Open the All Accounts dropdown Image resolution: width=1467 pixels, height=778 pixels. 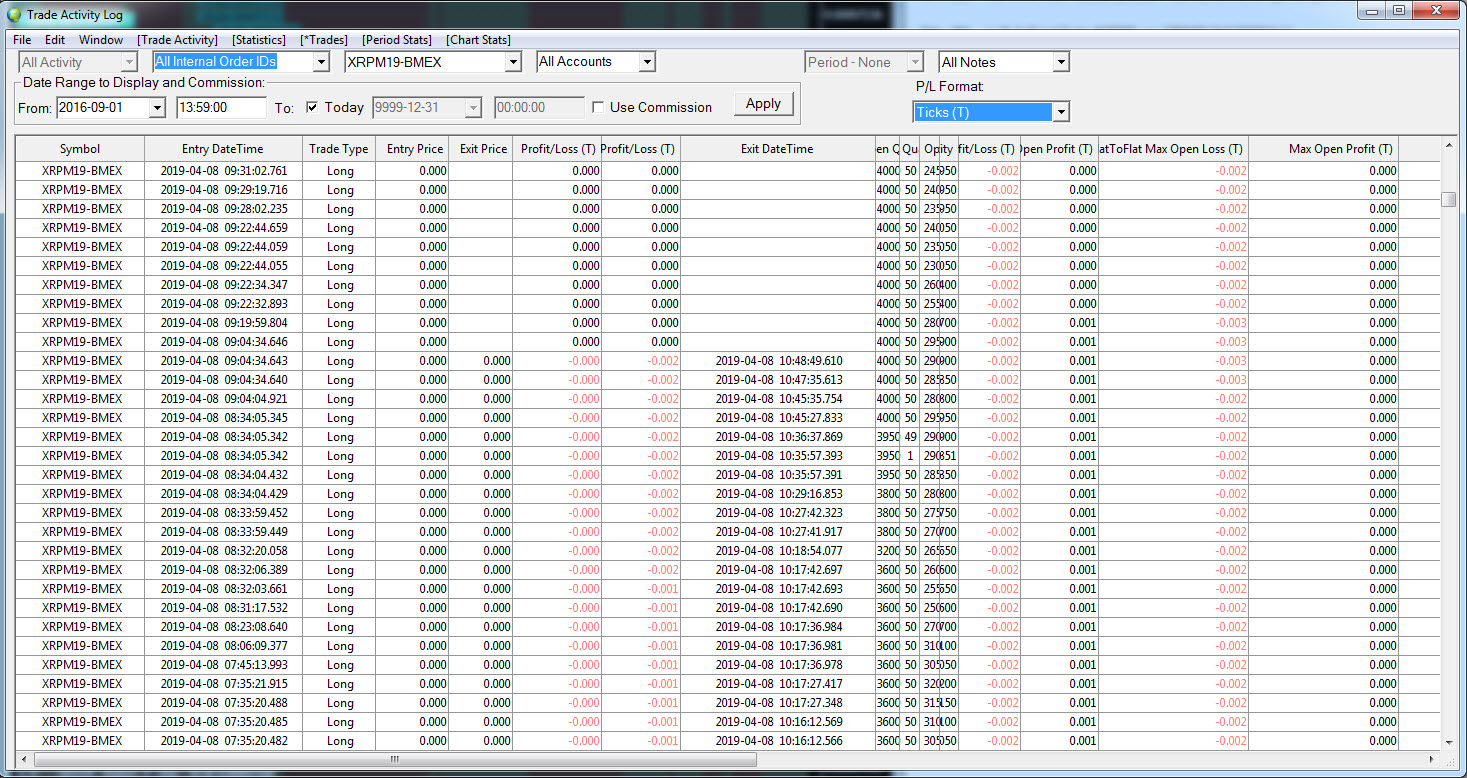coord(647,63)
